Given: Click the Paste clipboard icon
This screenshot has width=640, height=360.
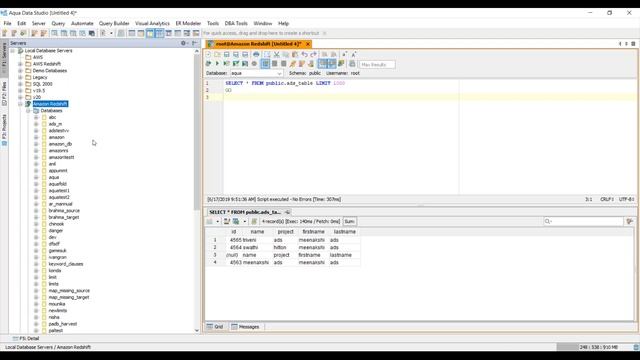Looking at the screenshot, I should click(295, 54).
